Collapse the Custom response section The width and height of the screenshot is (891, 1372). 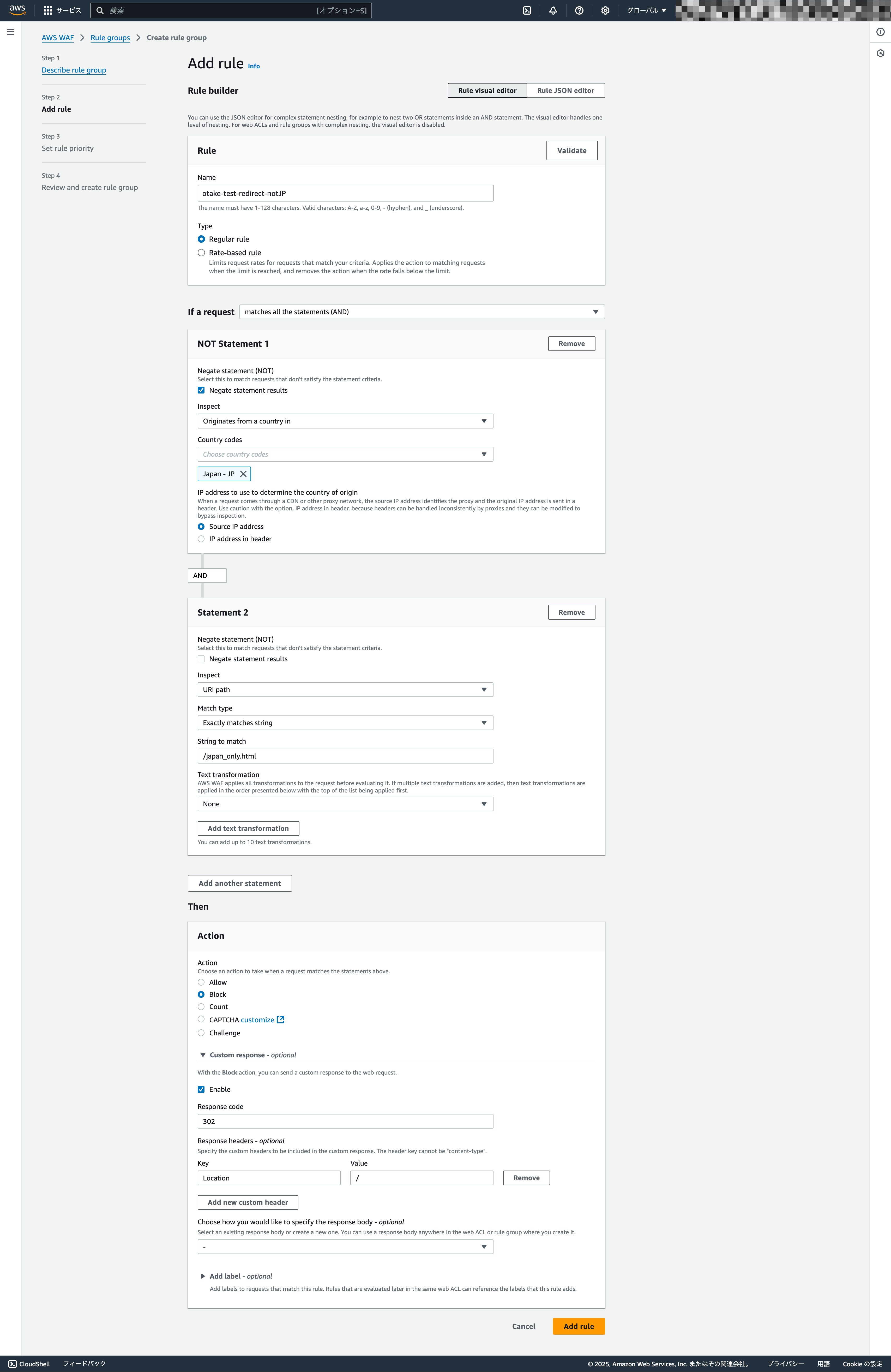(x=203, y=1055)
